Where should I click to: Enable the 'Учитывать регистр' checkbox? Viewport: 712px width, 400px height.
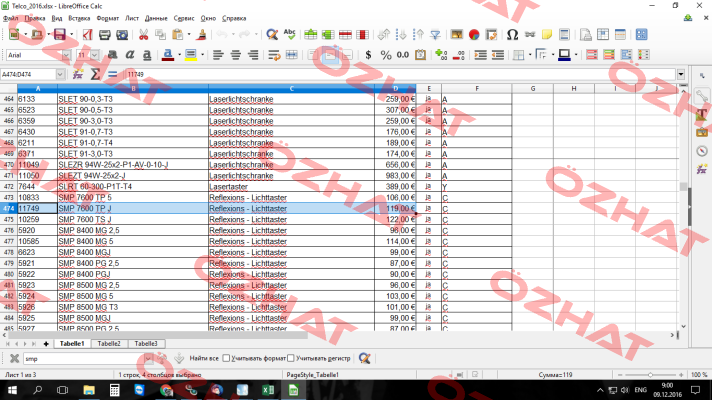coord(291,358)
